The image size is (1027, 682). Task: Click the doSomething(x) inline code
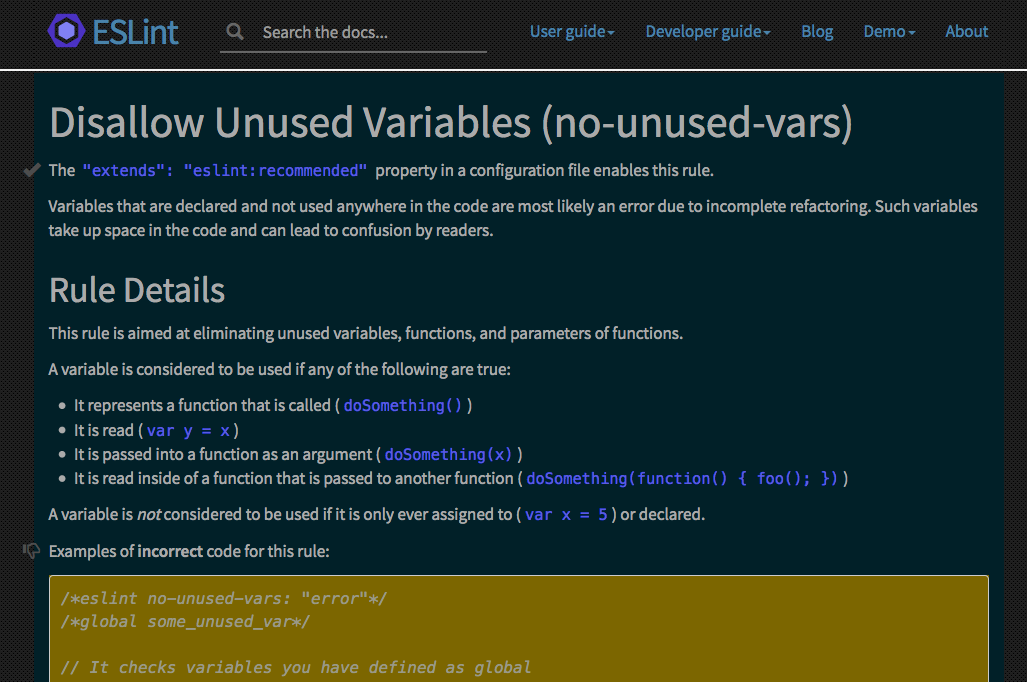coord(448,454)
